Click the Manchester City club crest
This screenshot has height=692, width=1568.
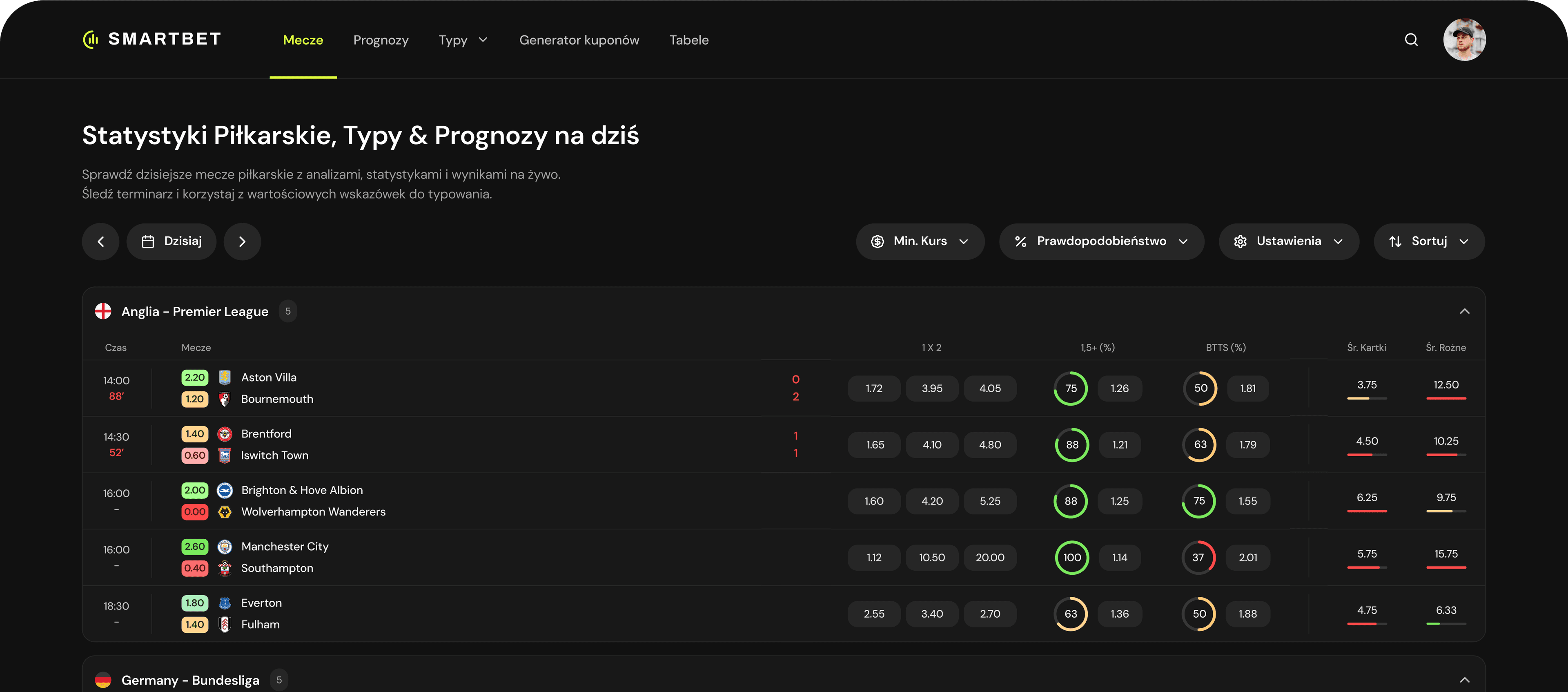point(225,547)
